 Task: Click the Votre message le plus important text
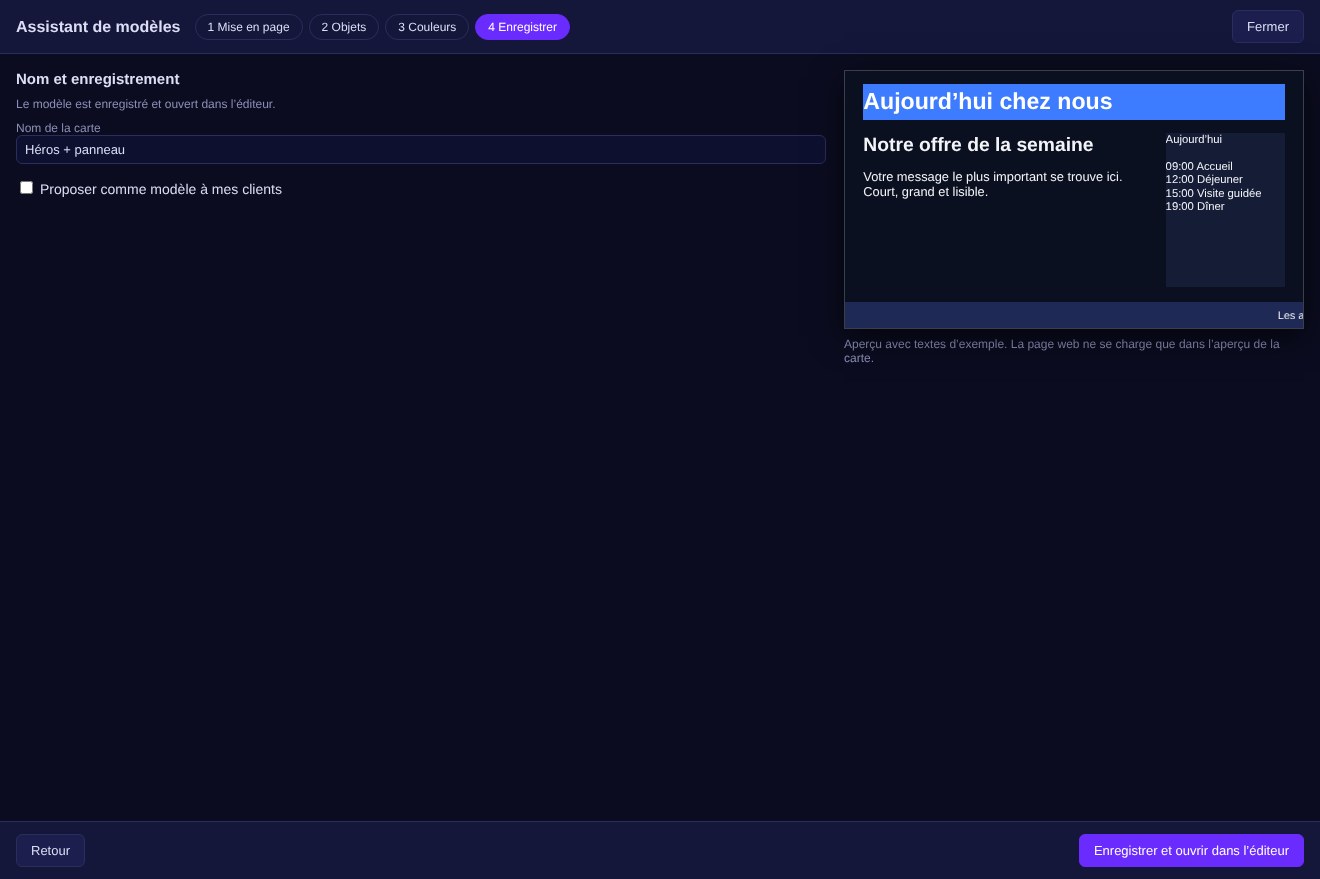click(x=993, y=184)
